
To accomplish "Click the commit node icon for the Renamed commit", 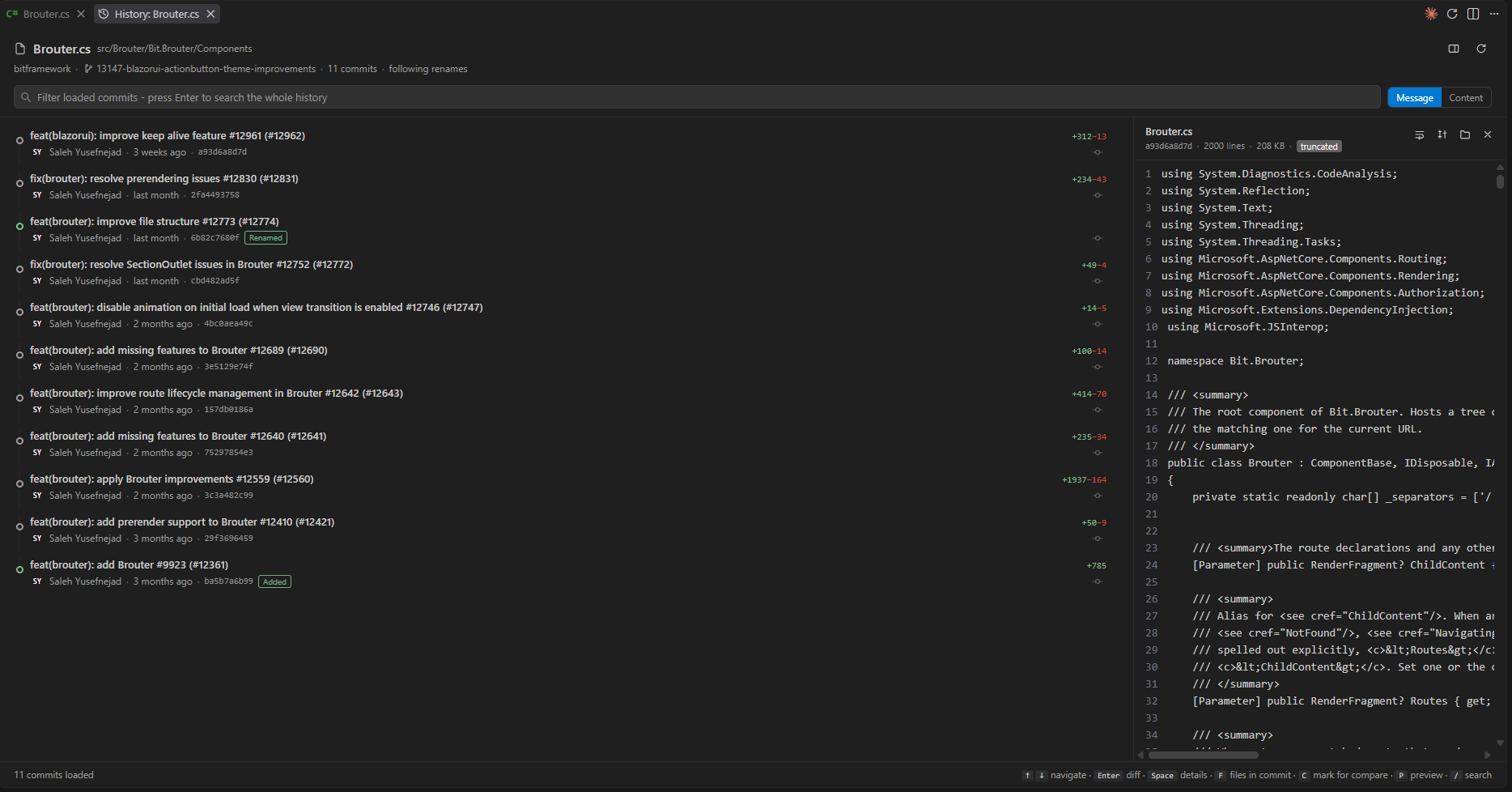I will click(x=1098, y=238).
